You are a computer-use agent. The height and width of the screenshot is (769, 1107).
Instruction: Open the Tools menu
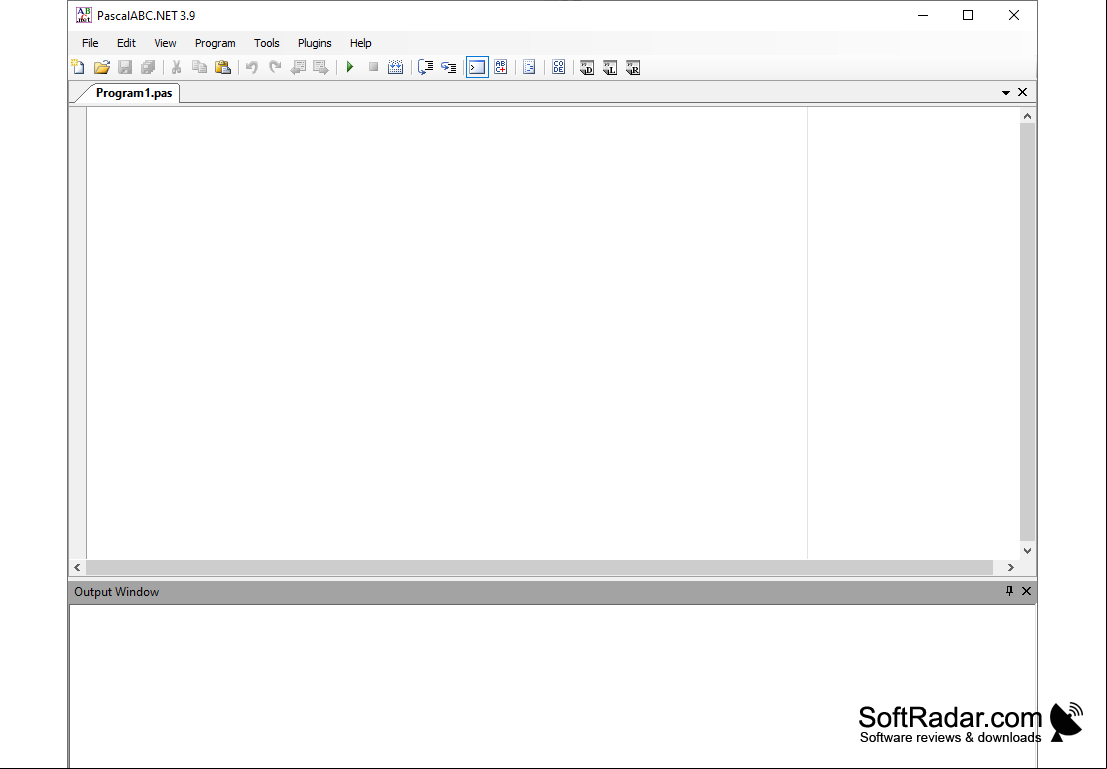(x=267, y=43)
